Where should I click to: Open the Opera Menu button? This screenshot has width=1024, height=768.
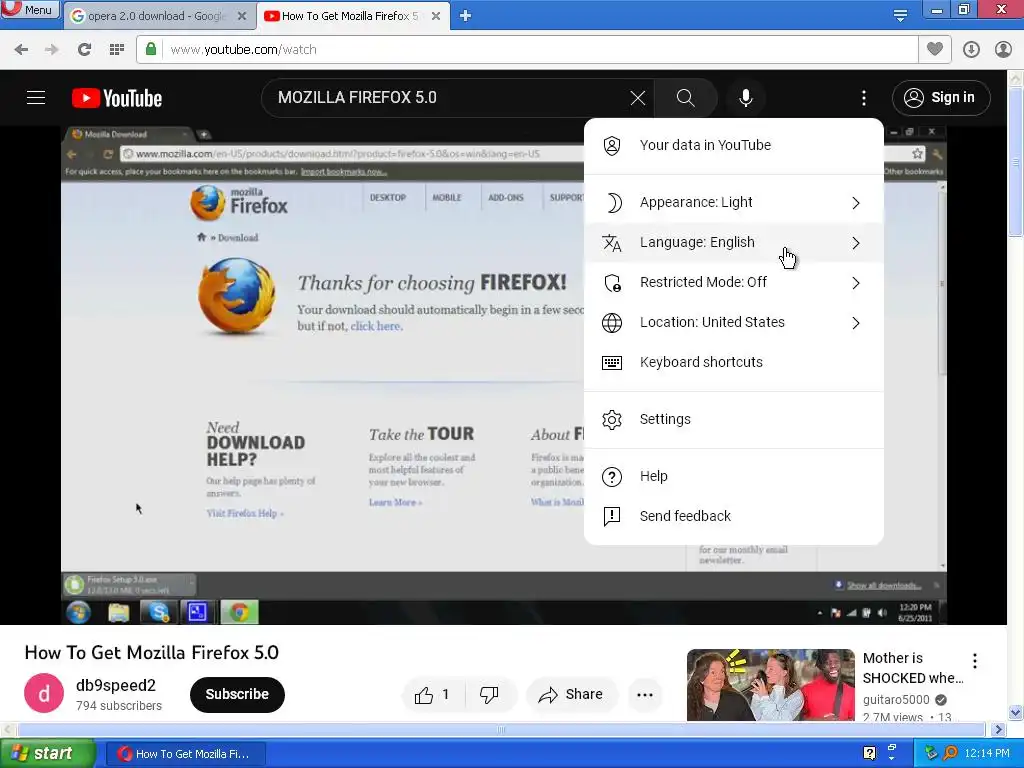[30, 9]
